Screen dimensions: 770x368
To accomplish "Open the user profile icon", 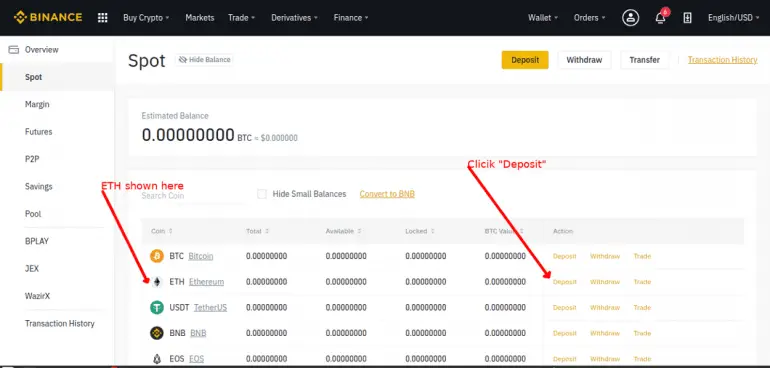I will click(631, 18).
